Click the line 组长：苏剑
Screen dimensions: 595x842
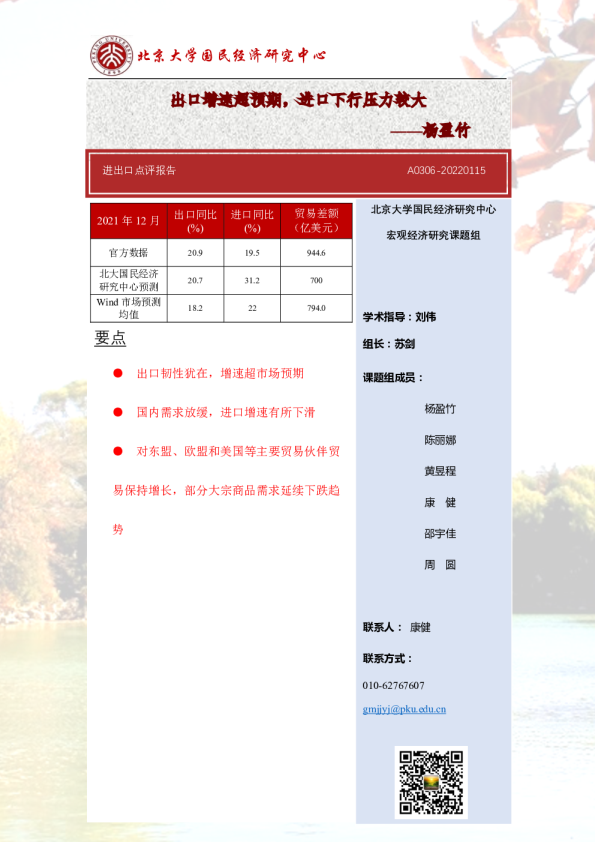389,344
